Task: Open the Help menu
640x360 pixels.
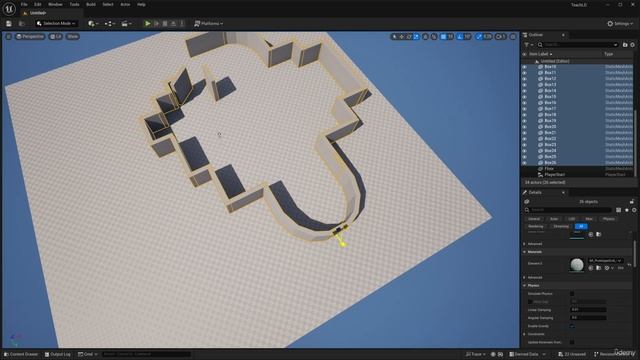Action: [141, 4]
